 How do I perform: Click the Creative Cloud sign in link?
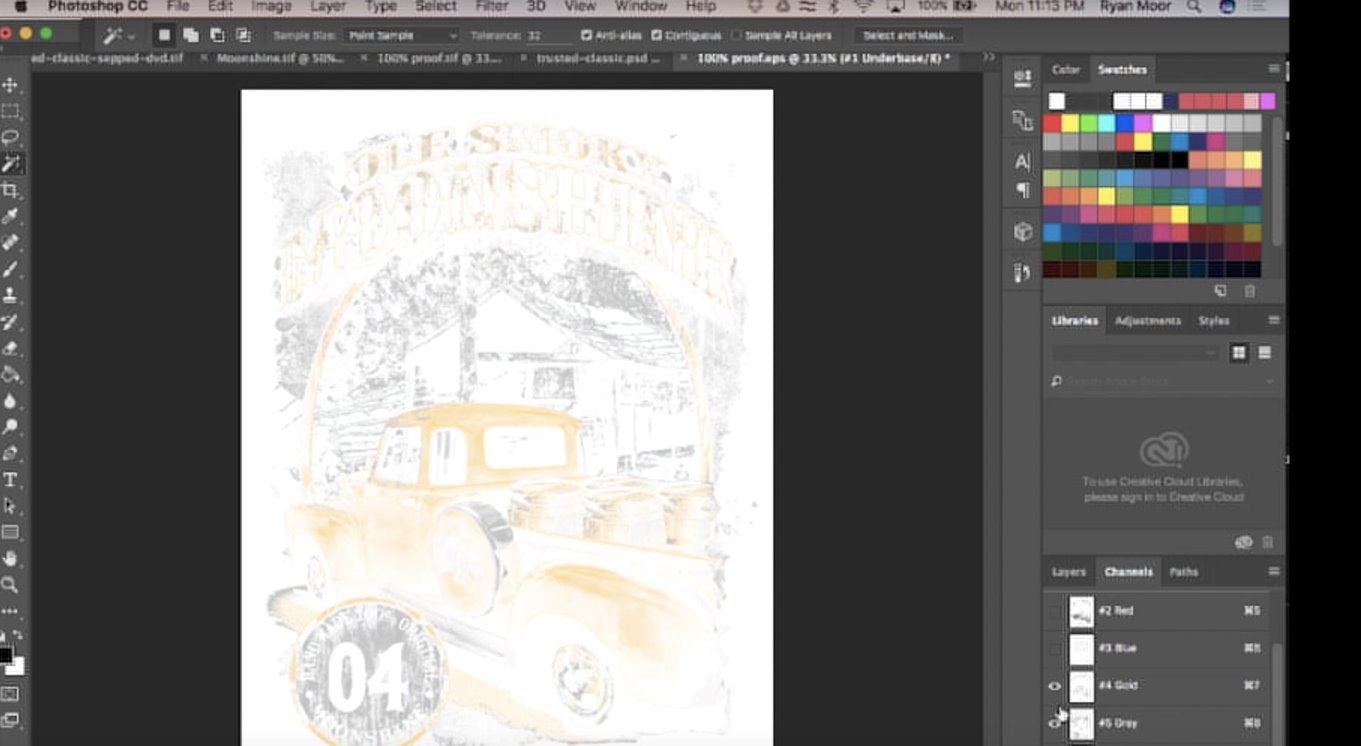click(1162, 494)
